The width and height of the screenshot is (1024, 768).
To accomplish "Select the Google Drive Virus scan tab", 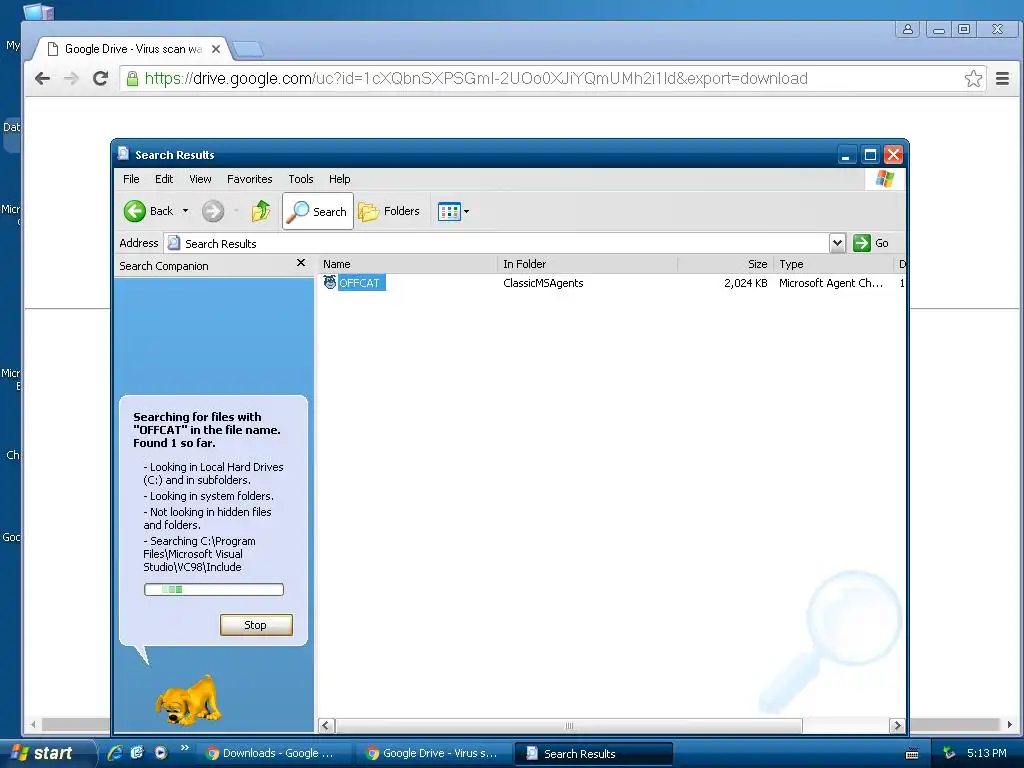I will point(131,49).
